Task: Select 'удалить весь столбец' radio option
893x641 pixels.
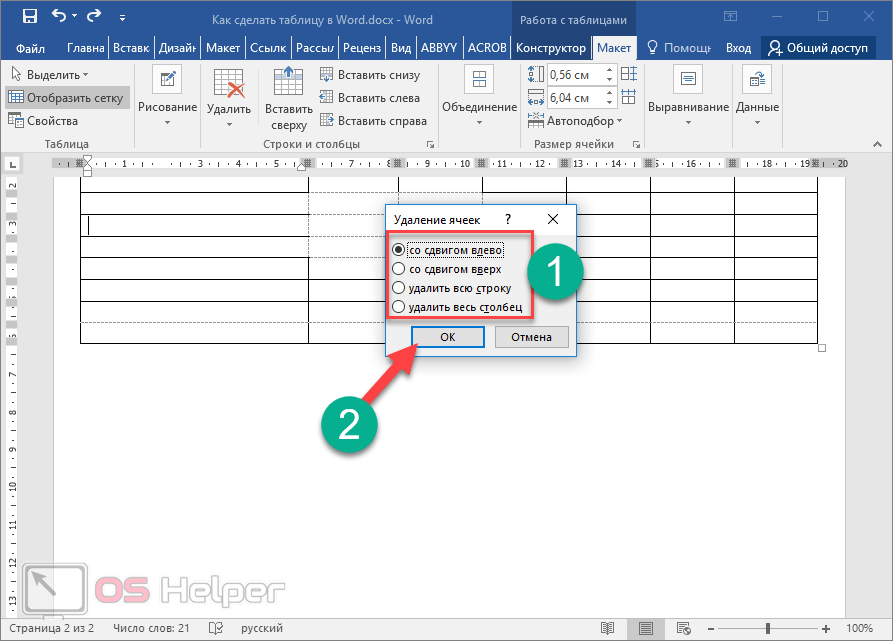Action: click(399, 307)
